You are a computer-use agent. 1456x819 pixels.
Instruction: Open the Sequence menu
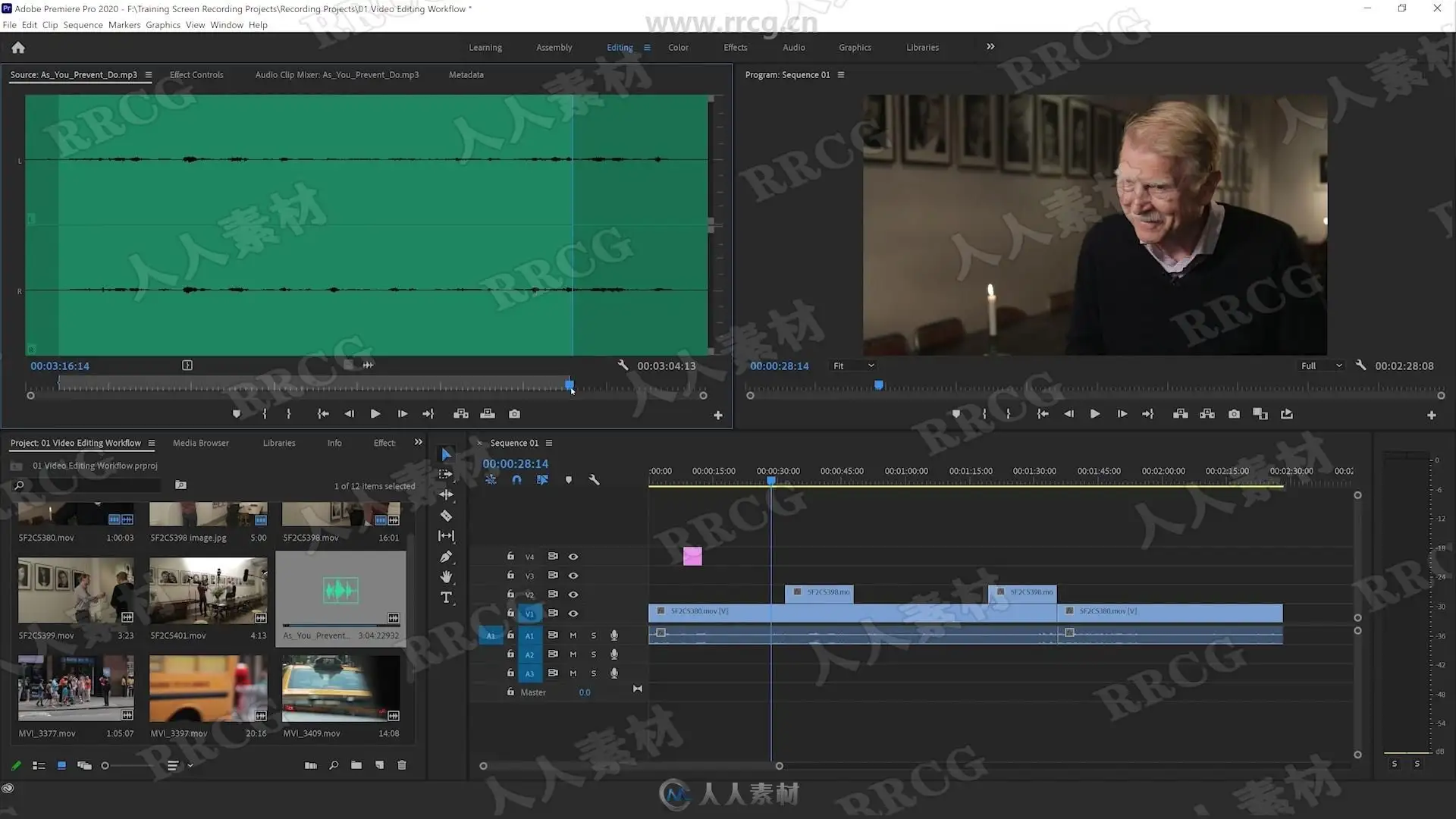(x=83, y=25)
